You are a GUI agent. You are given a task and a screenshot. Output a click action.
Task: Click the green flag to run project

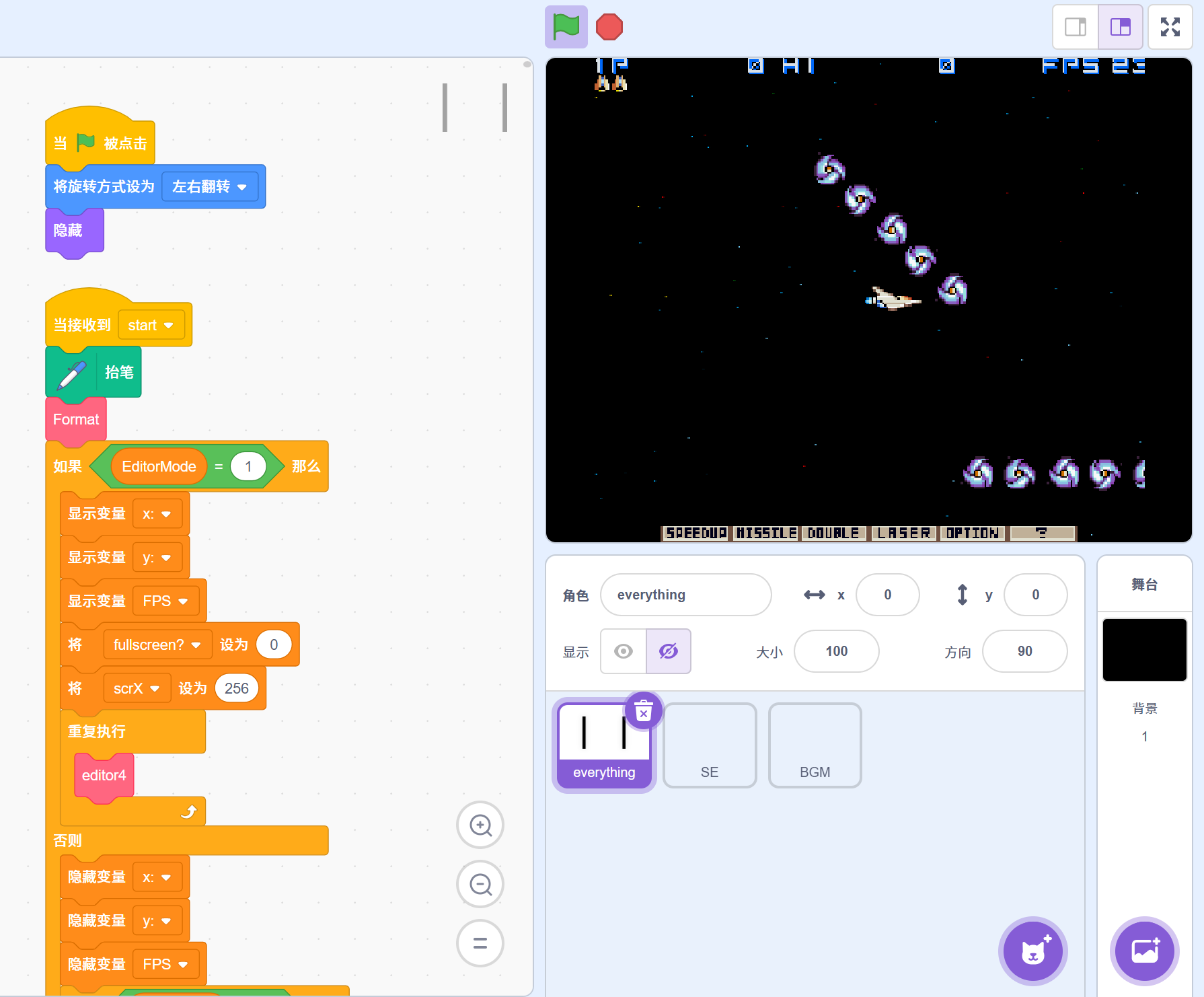566,27
